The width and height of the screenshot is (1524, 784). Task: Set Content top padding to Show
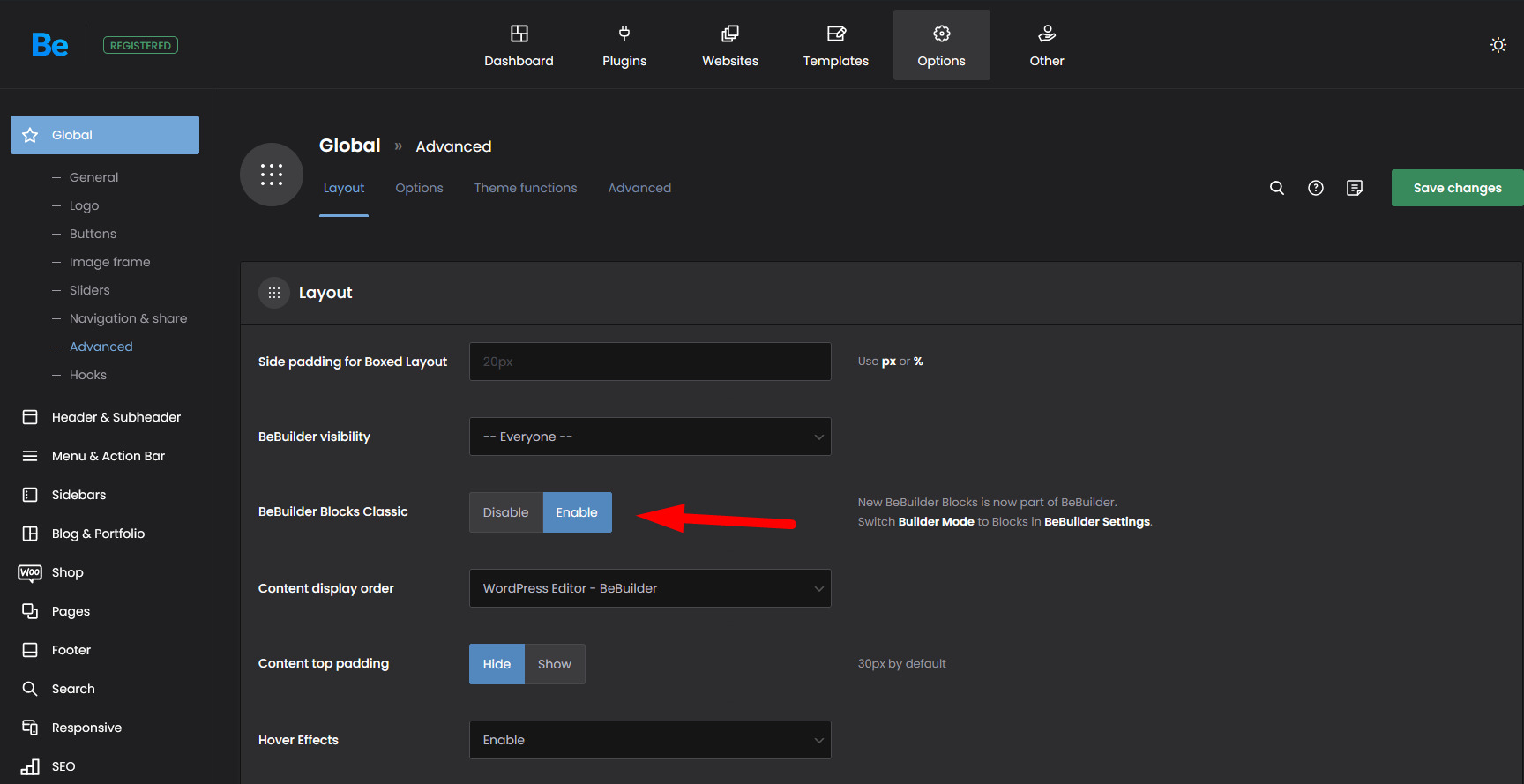coord(555,664)
